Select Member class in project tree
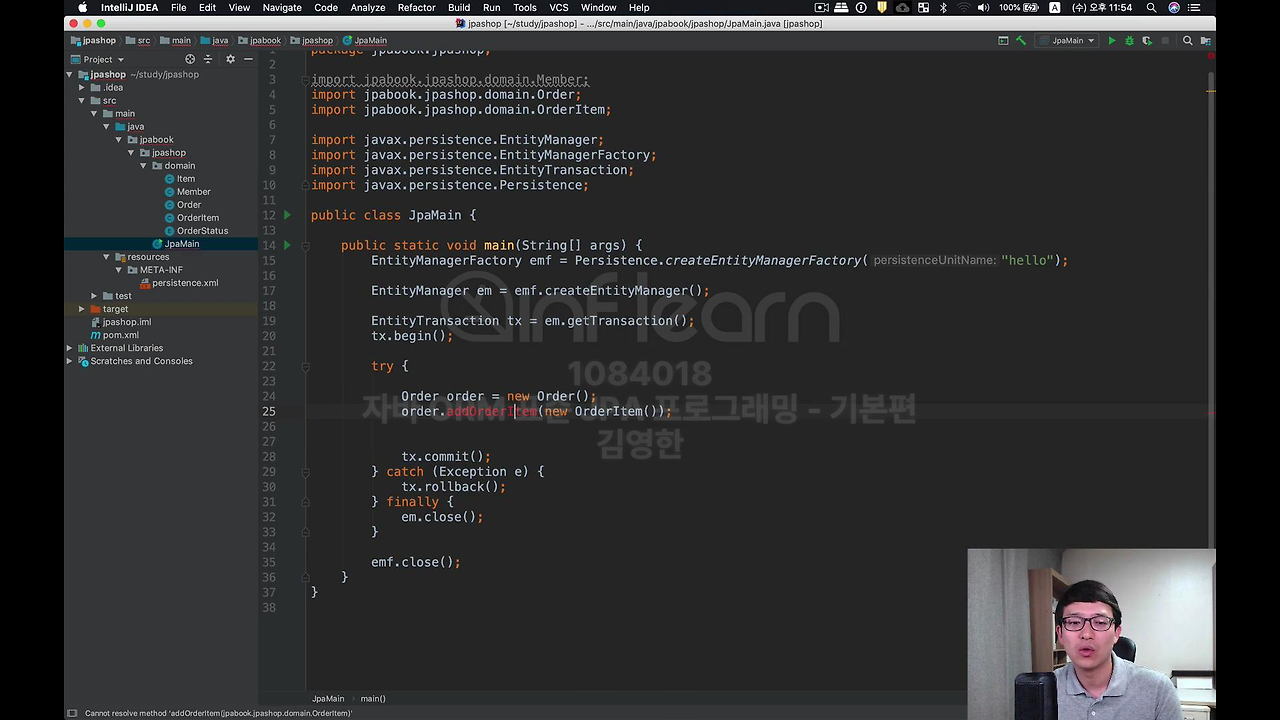 [x=194, y=192]
